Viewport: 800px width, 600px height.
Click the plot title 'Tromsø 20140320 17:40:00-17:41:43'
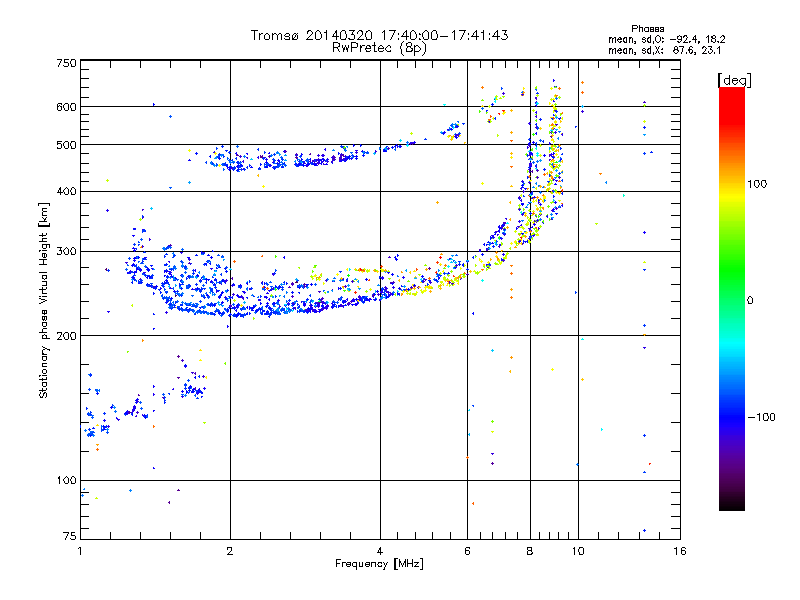coord(379,35)
